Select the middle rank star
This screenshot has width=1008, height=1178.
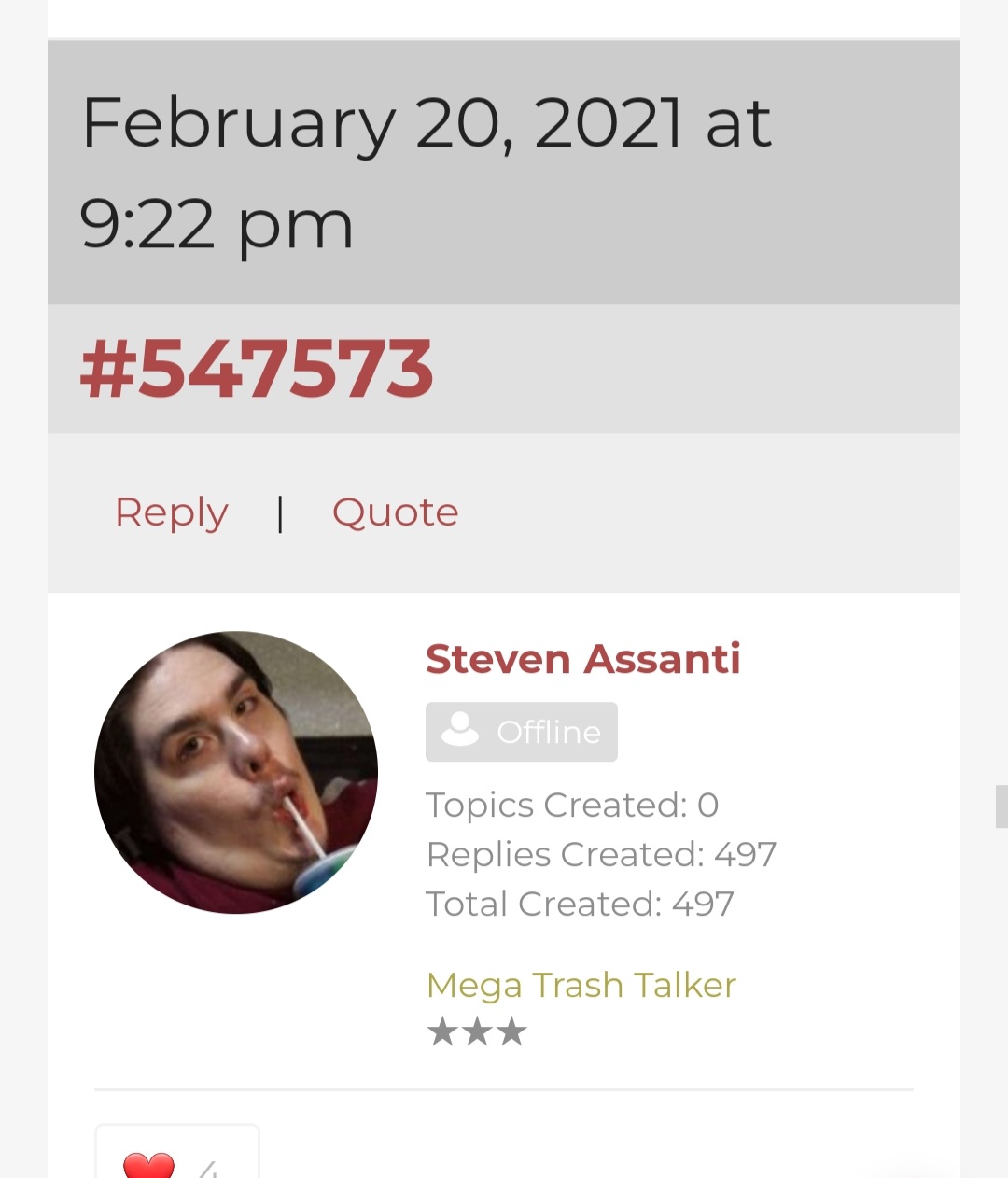point(477,1032)
